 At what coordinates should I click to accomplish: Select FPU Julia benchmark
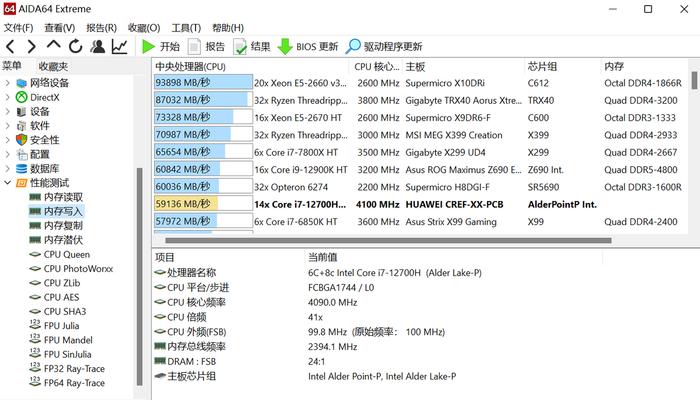click(x=61, y=326)
